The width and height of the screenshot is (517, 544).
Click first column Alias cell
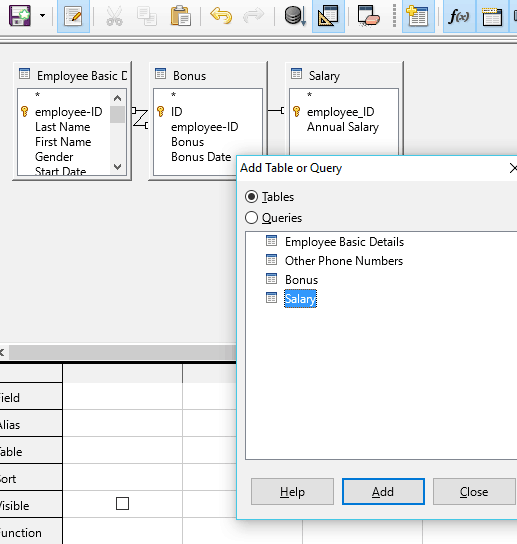click(122, 423)
